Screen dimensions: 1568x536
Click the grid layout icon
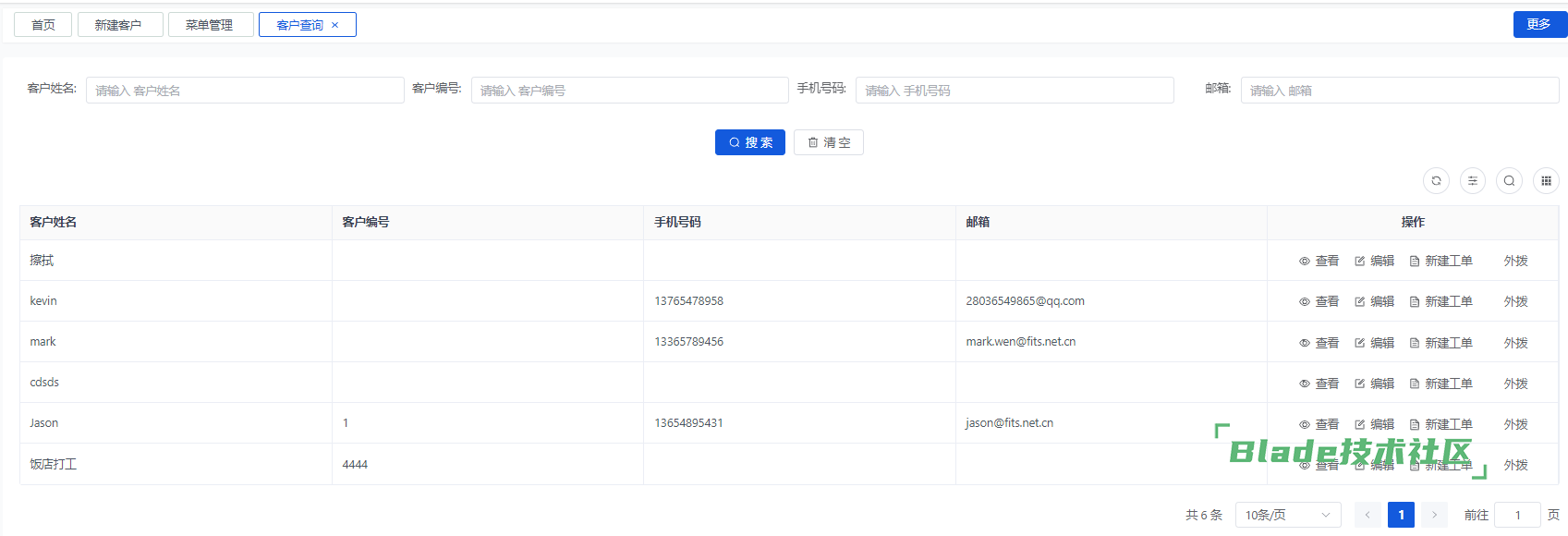1546,181
